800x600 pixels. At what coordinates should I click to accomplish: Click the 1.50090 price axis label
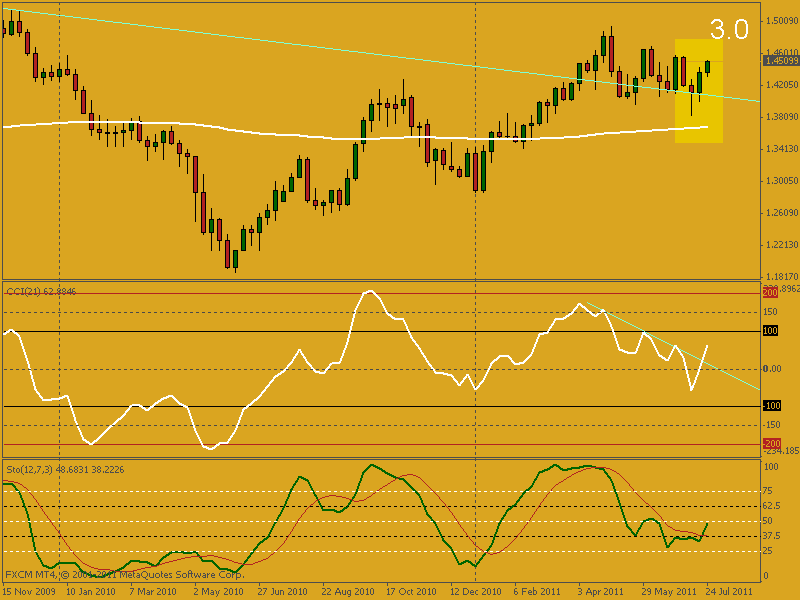pyautogui.click(x=780, y=20)
